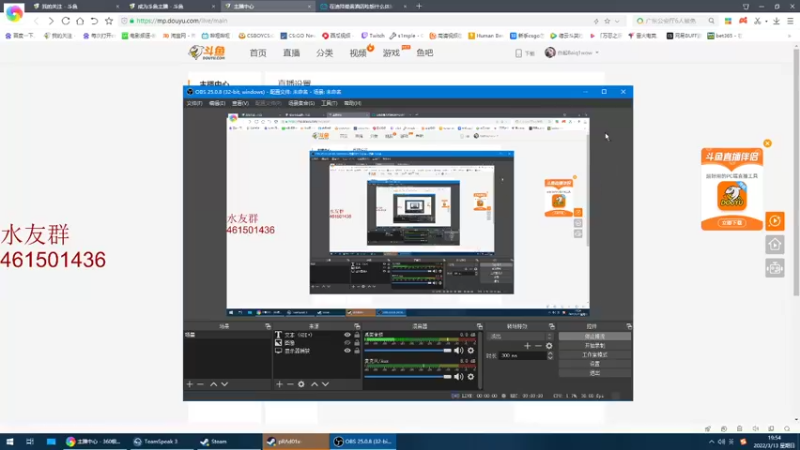Open a new browser tab with plus
The height and width of the screenshot is (450, 800).
(x=419, y=6)
